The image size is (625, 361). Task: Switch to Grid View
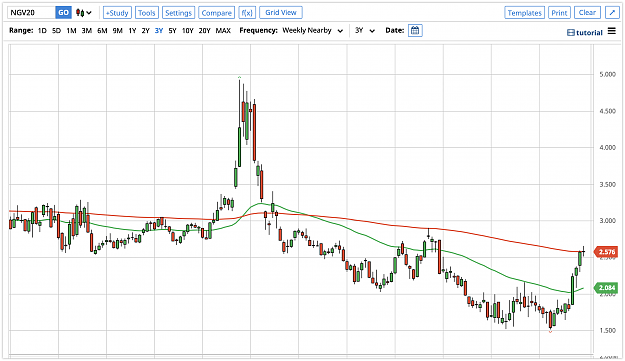click(281, 13)
